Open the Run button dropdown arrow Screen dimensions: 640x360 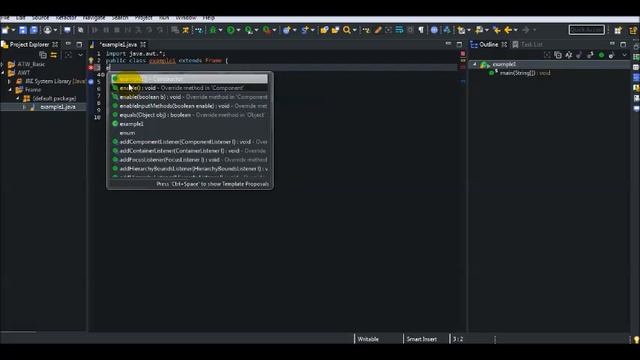pyautogui.click(x=238, y=30)
